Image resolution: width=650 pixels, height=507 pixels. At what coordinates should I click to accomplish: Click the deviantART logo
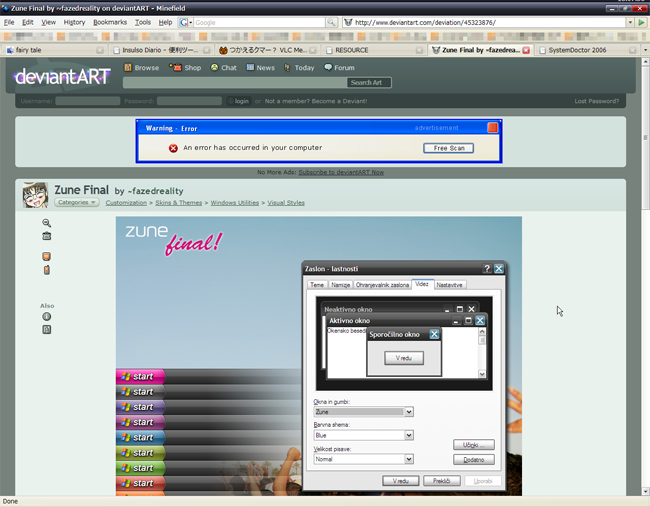(x=63, y=77)
